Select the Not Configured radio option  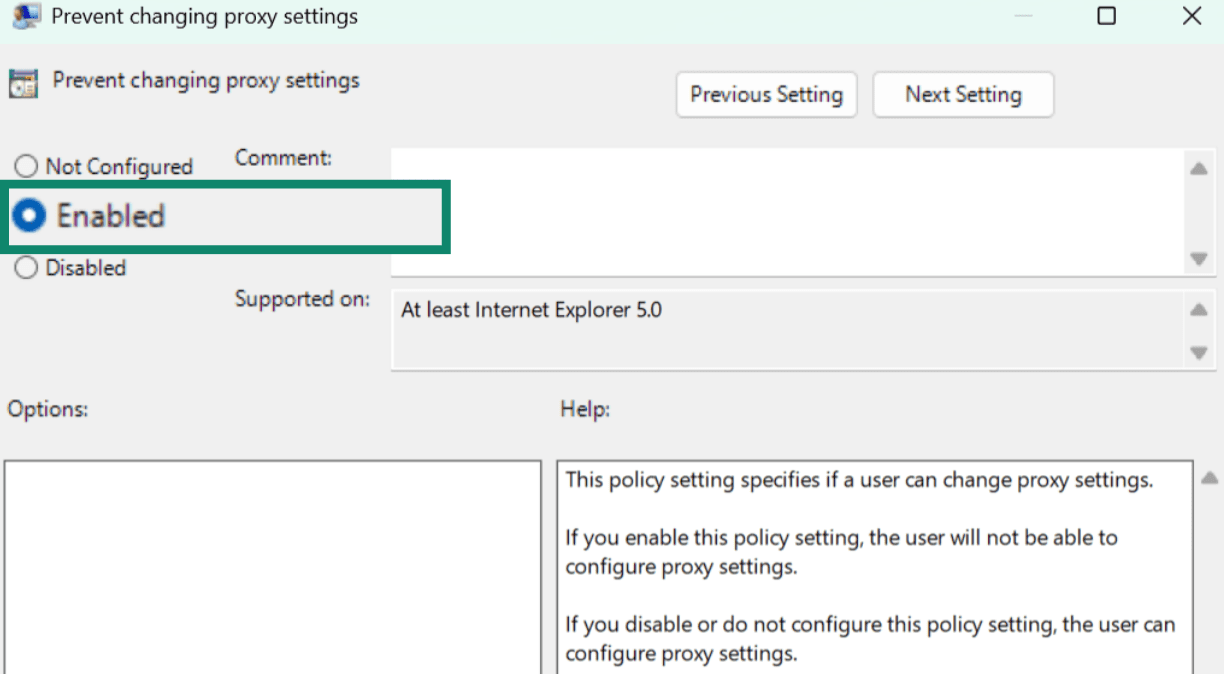point(26,167)
